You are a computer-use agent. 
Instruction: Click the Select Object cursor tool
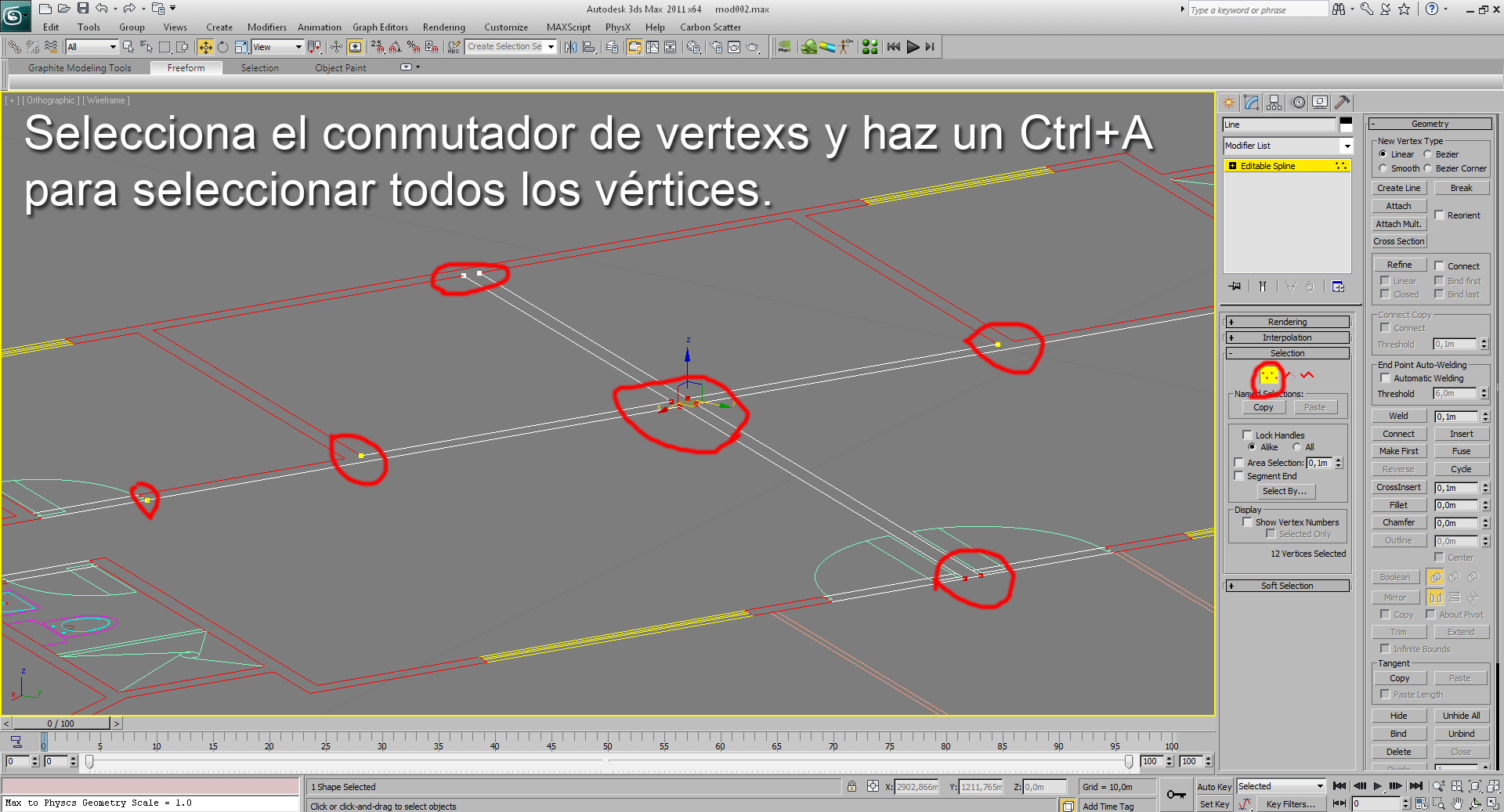click(x=128, y=47)
